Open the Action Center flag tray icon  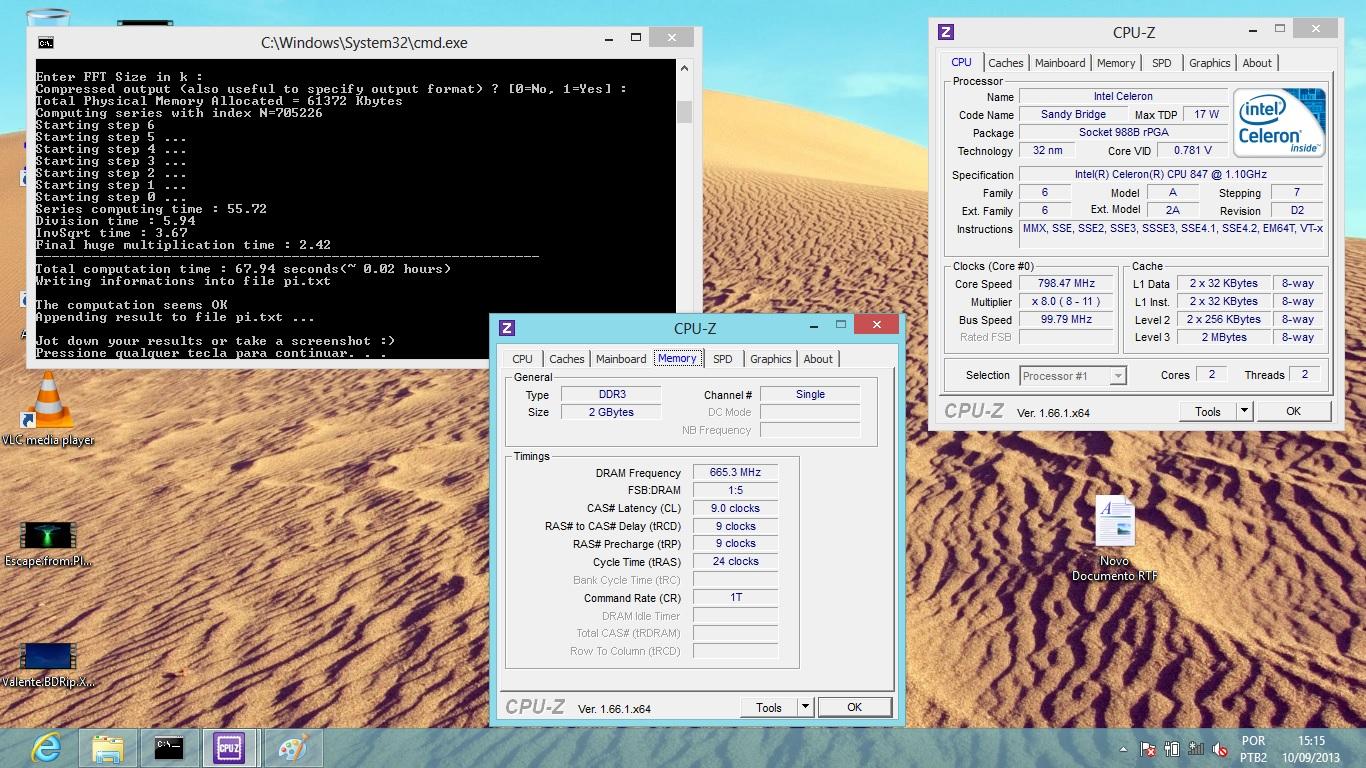1148,748
